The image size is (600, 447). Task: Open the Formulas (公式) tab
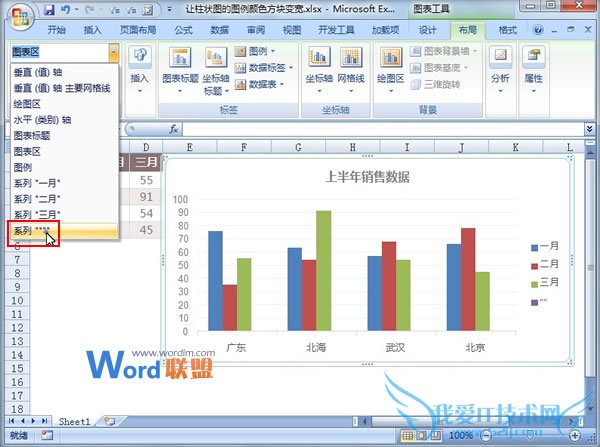pos(183,30)
